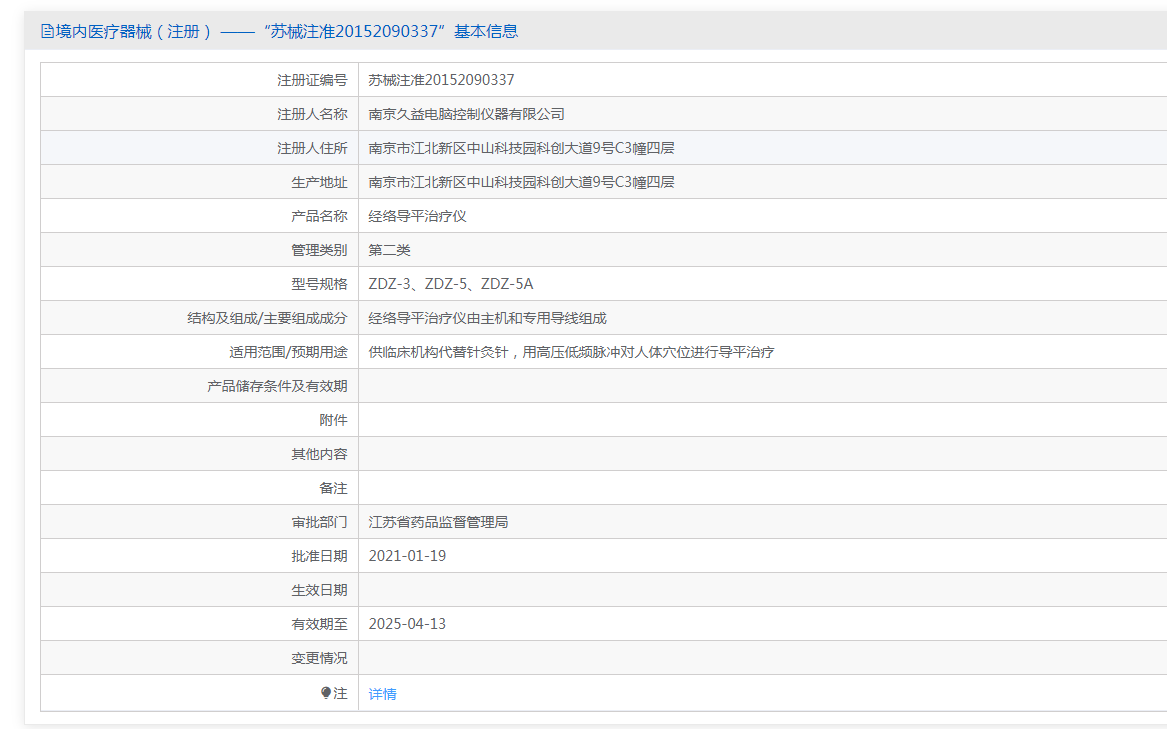Select the address value in 注册人住所 row

[x=521, y=148]
